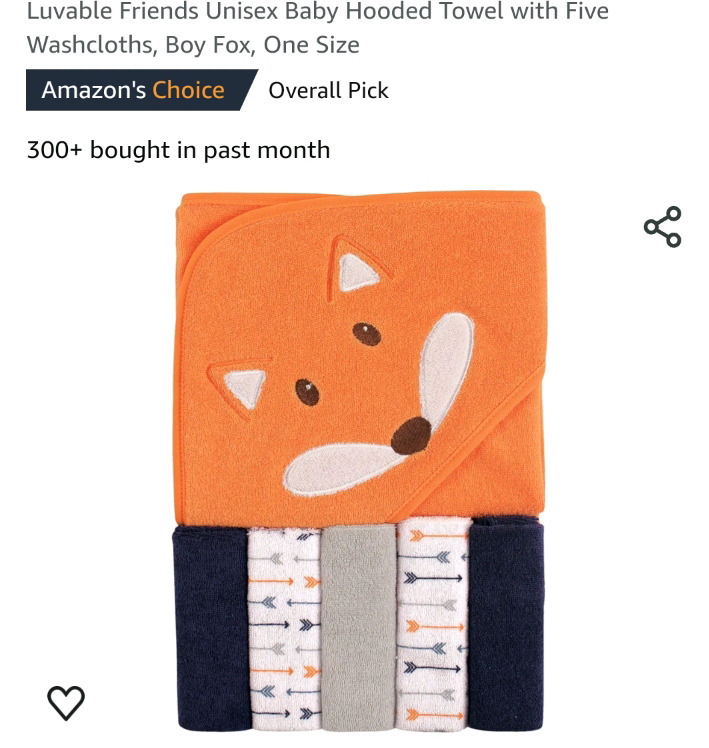Tap the 'Washcloths, Boy Fox, One Size' line

coord(193,45)
